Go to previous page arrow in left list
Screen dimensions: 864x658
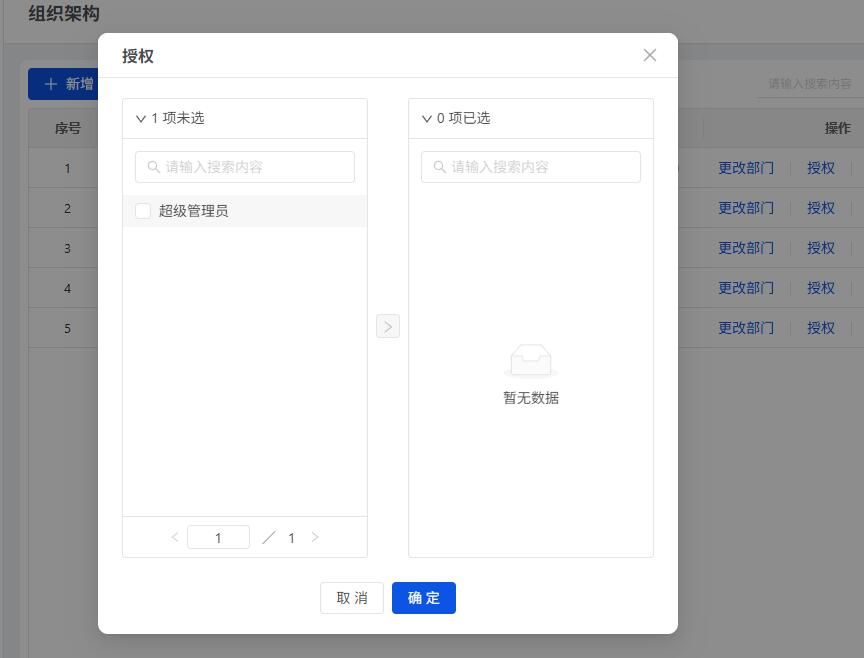(175, 537)
